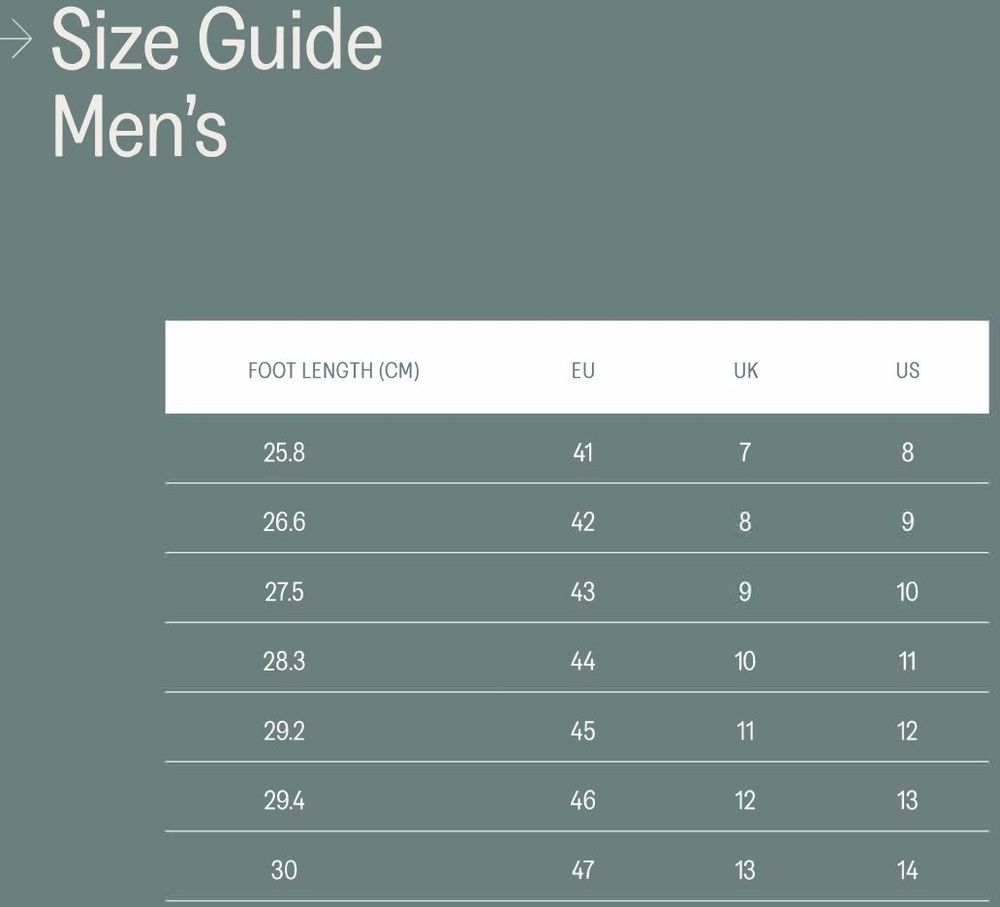The width and height of the screenshot is (1000, 907).
Task: Choose EU size 42 in the table
Action: click(x=583, y=522)
